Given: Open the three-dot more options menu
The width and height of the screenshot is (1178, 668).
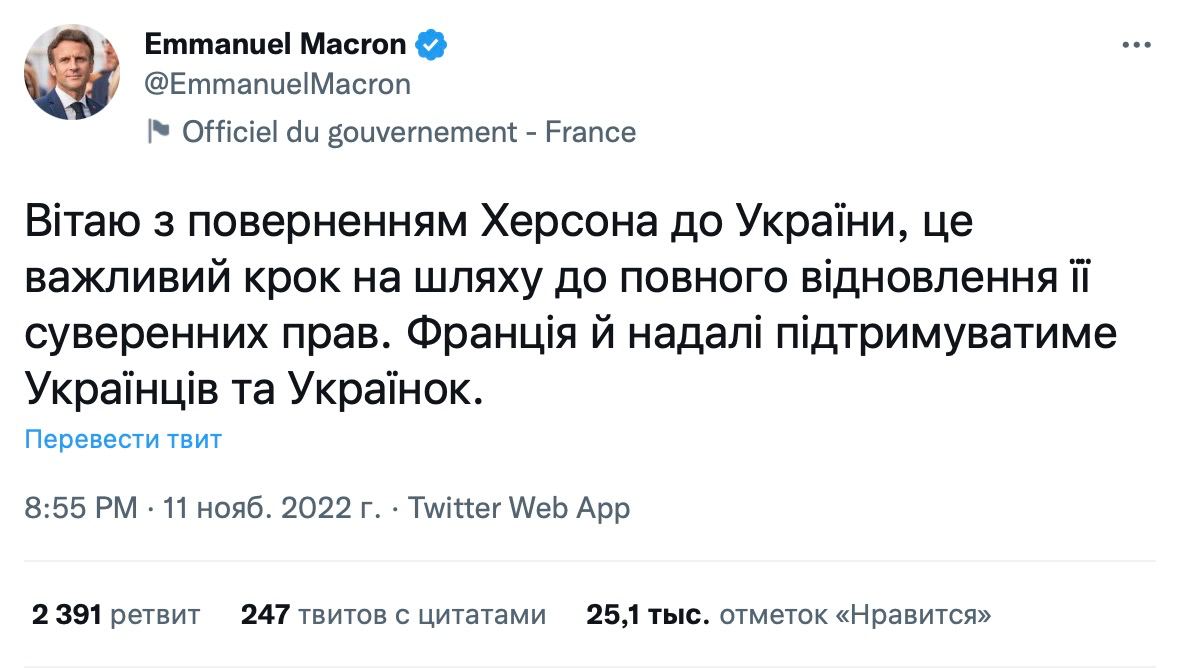Looking at the screenshot, I should [1137, 45].
